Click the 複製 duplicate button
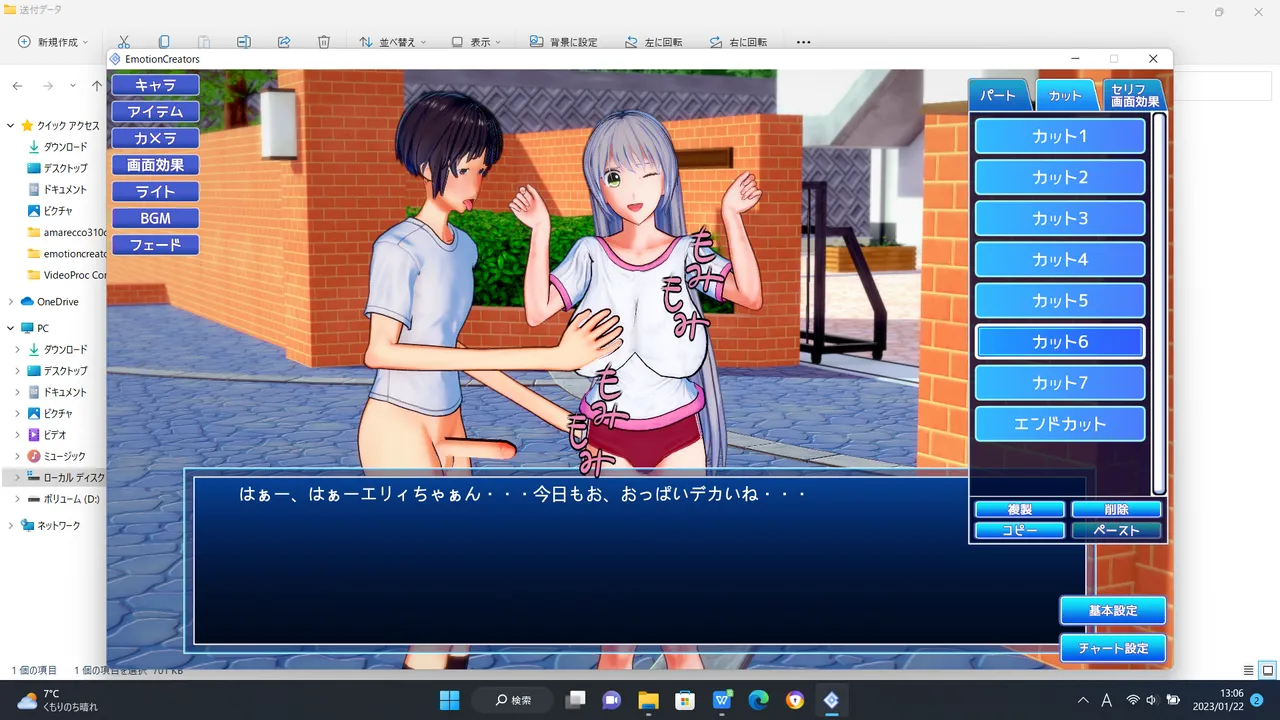Screen dimensions: 1280x720 click(1020, 509)
